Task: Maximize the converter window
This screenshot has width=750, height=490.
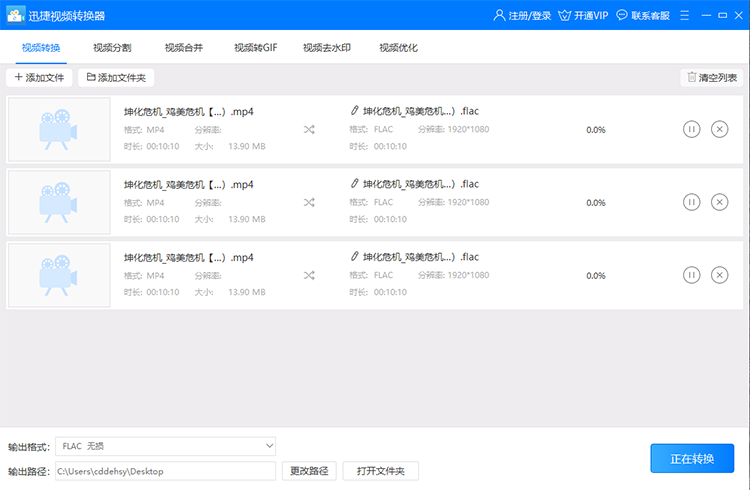Action: (723, 15)
